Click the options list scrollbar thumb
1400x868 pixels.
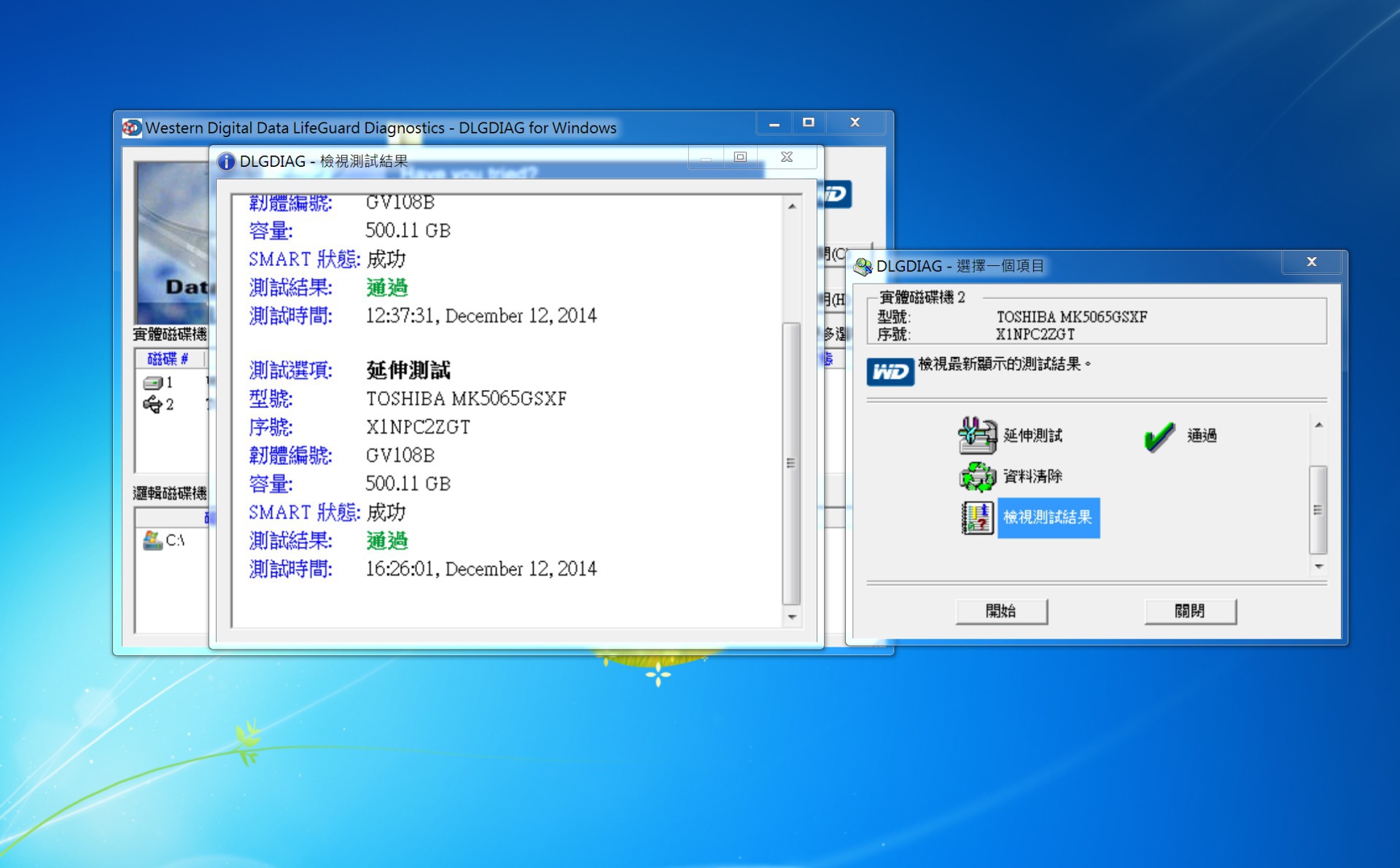(x=1318, y=509)
